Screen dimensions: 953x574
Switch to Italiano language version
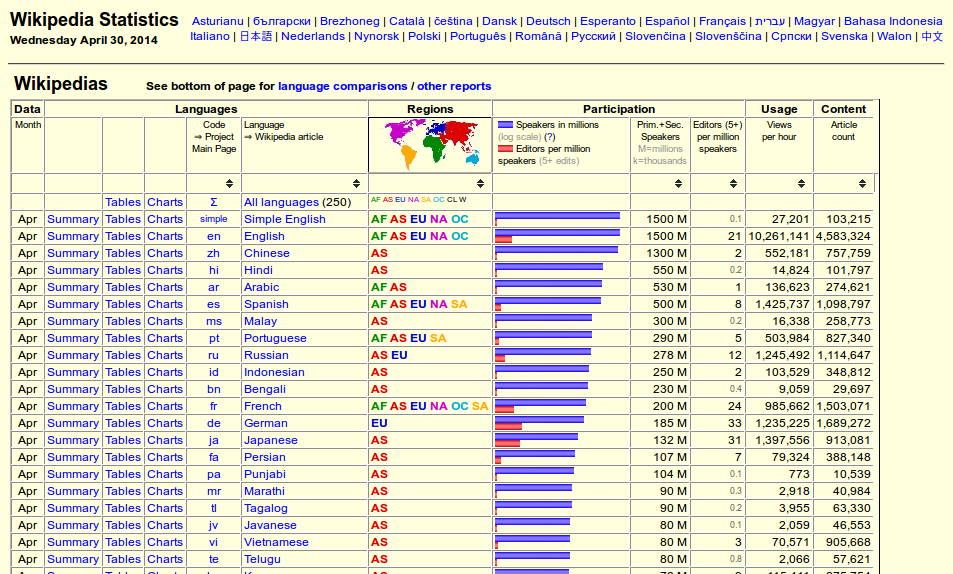[x=210, y=36]
